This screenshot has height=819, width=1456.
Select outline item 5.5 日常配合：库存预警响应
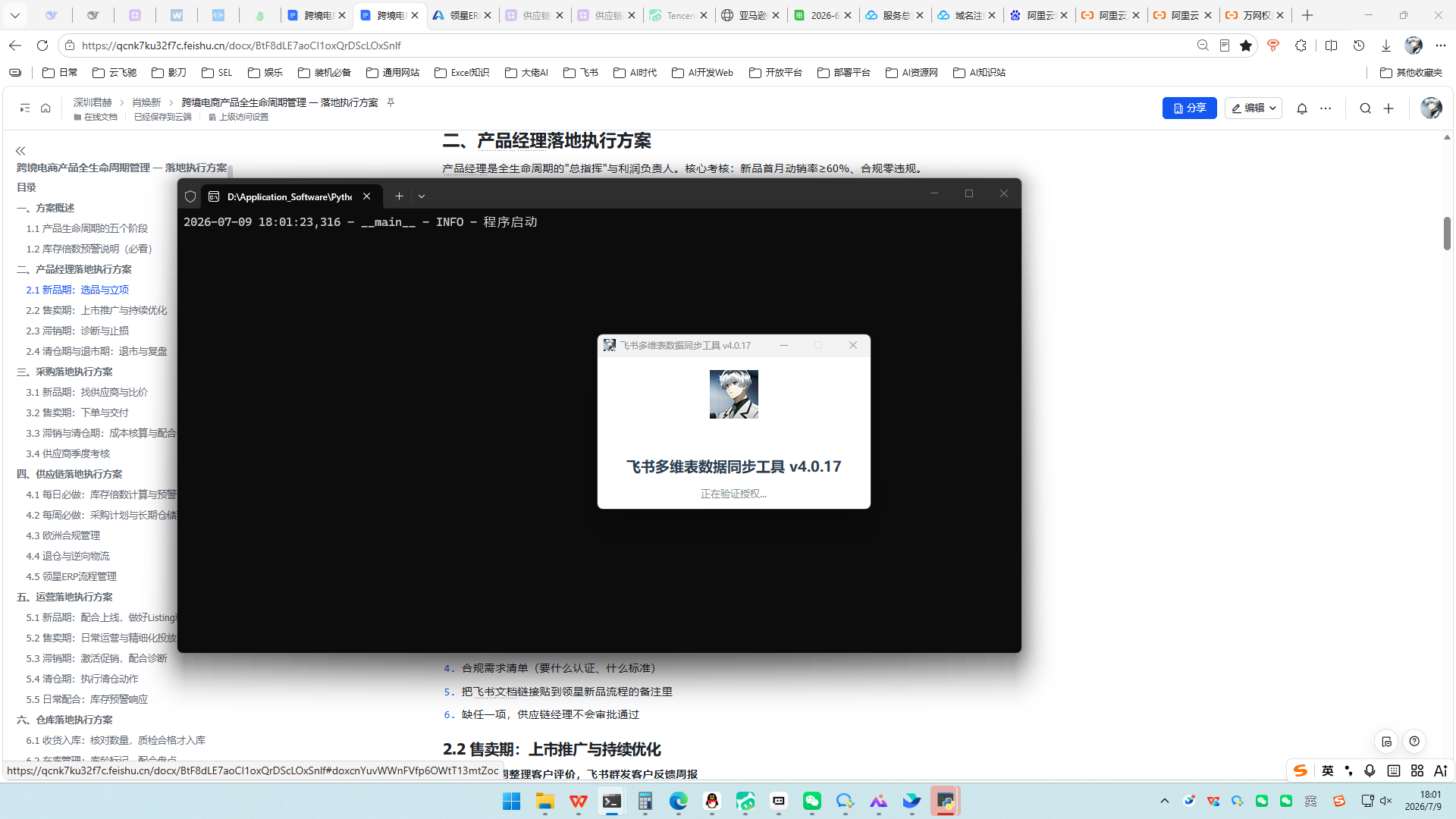pos(87,699)
